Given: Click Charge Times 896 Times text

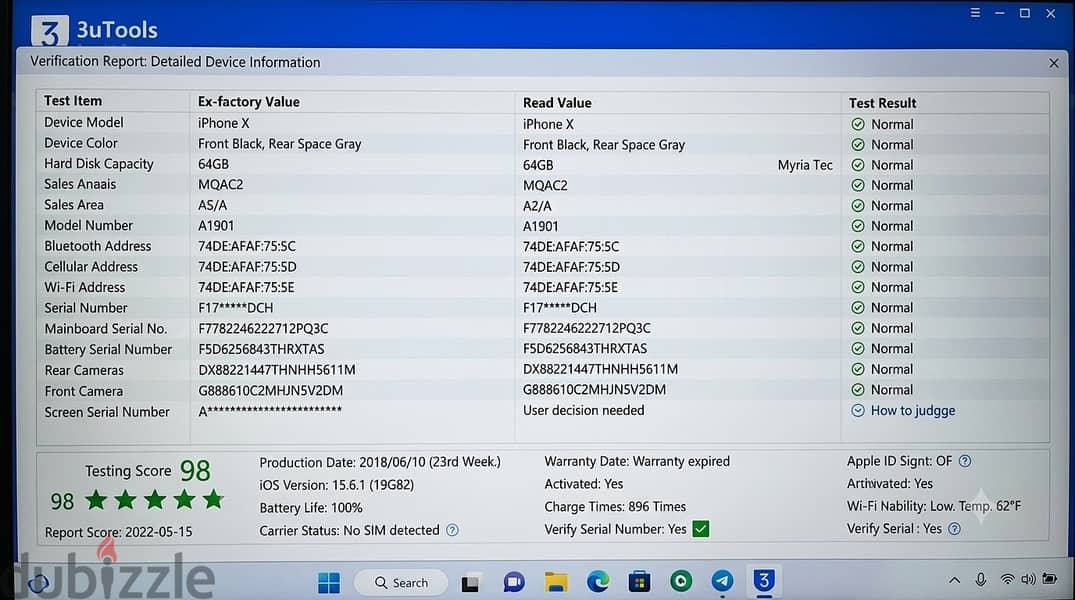Looking at the screenshot, I should coord(615,507).
